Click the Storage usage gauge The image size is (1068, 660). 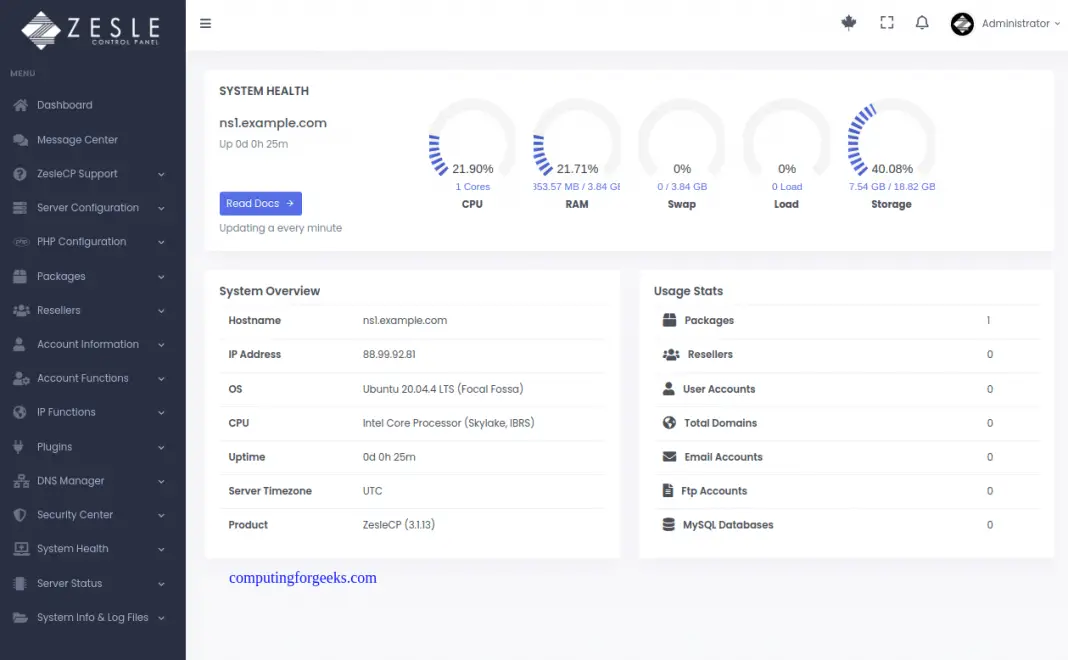click(x=890, y=140)
